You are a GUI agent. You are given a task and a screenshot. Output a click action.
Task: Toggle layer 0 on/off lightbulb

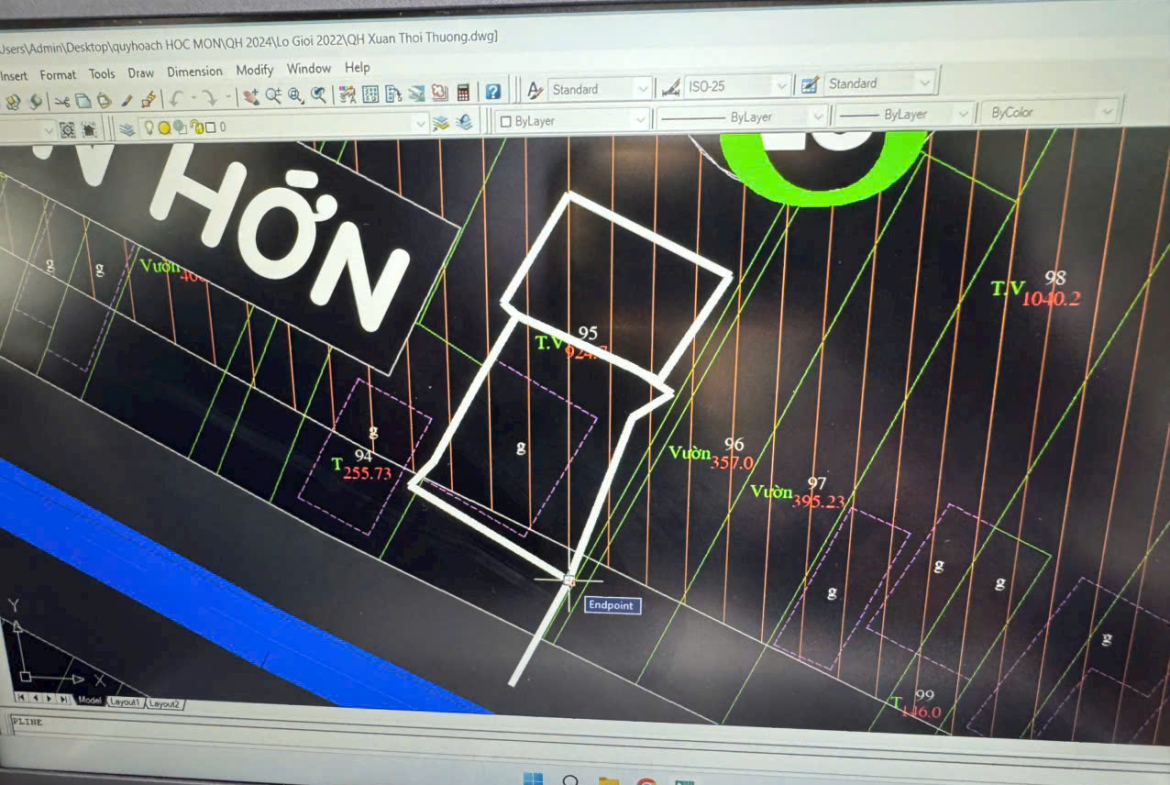149,127
